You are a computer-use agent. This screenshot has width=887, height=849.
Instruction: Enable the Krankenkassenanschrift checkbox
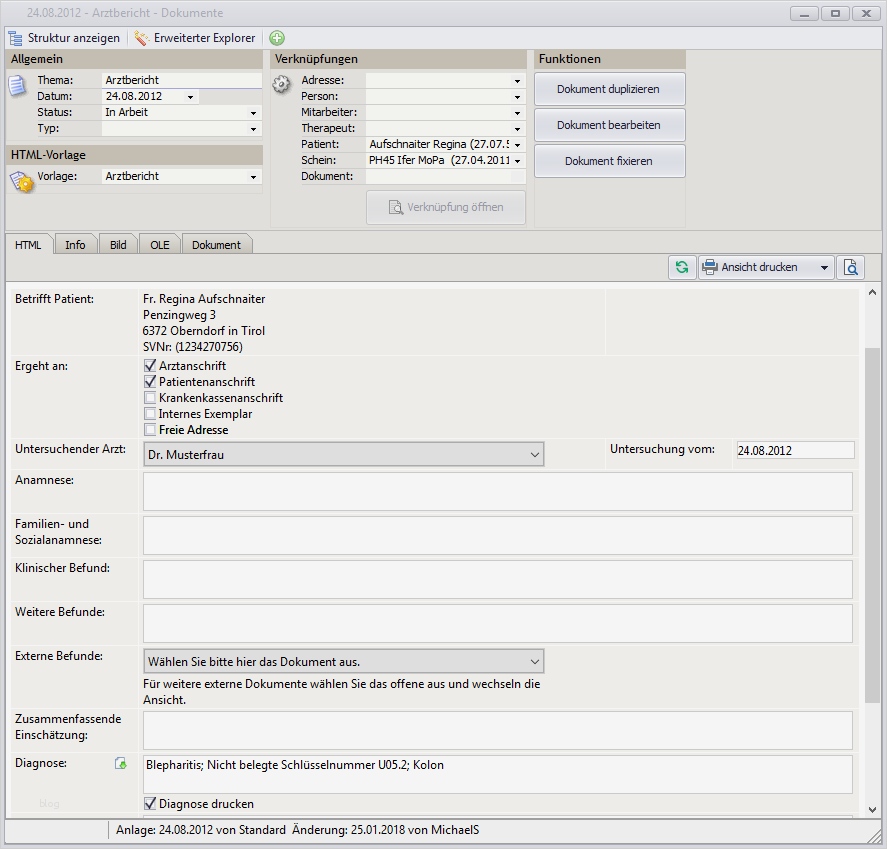151,398
